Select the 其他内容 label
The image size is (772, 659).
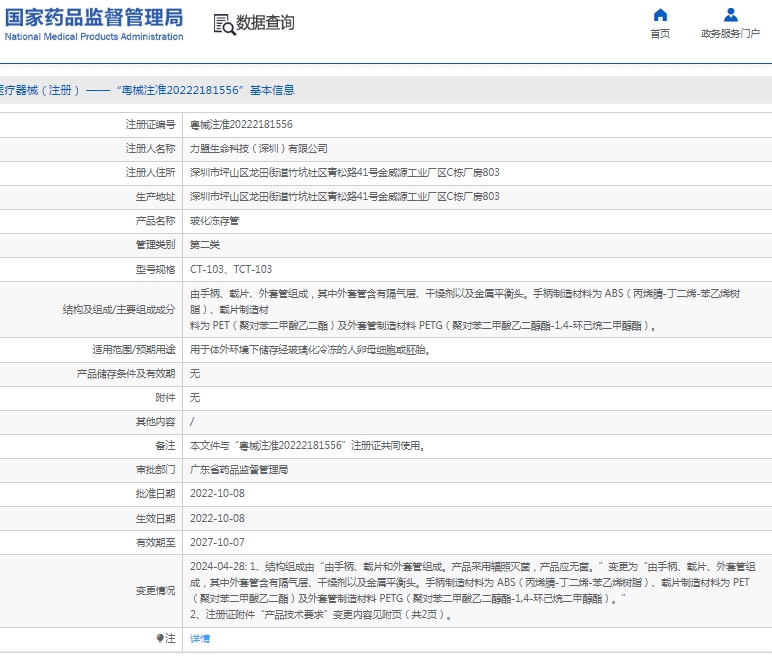pos(156,422)
